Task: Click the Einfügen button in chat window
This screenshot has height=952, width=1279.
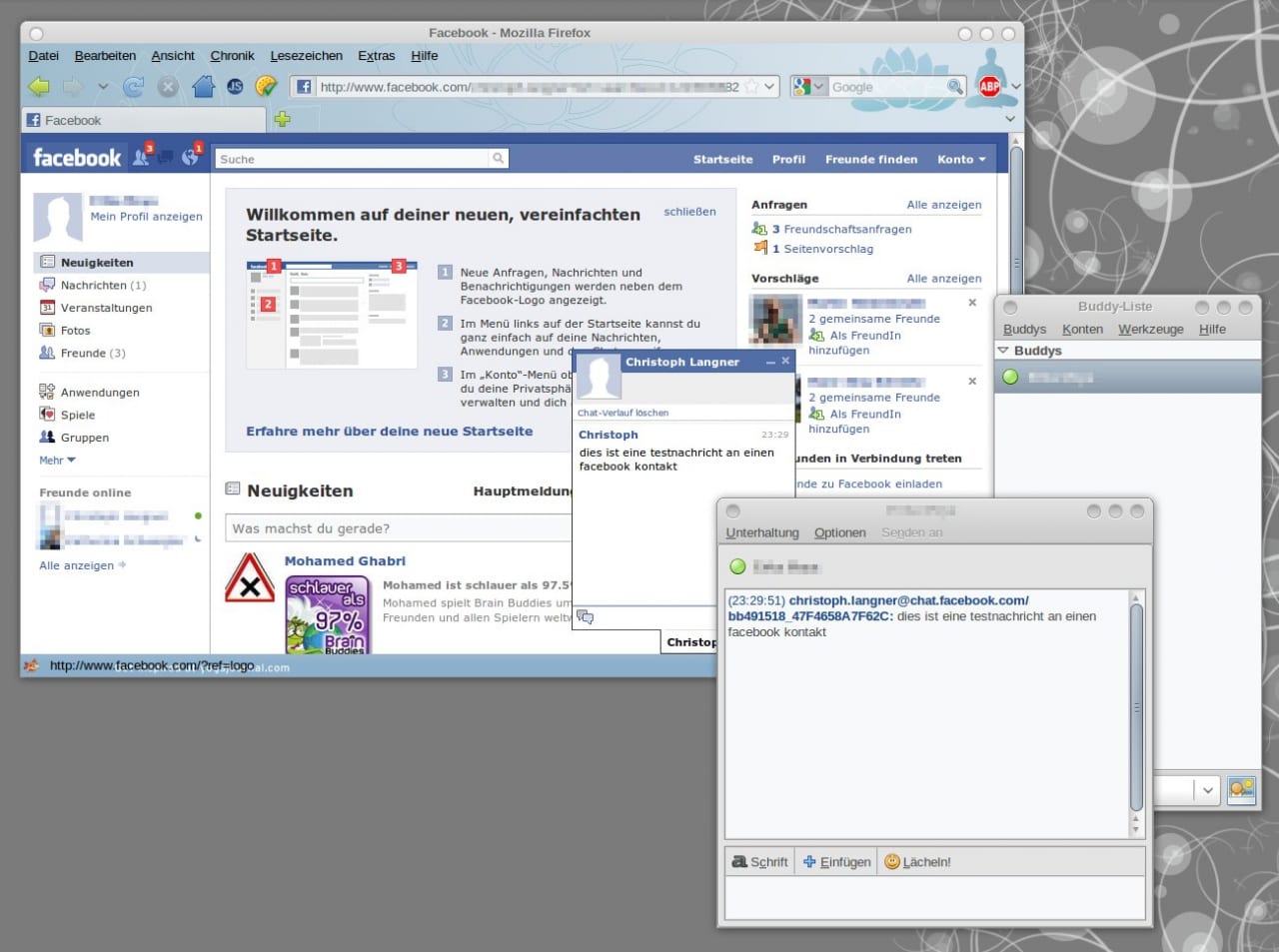Action: [837, 862]
